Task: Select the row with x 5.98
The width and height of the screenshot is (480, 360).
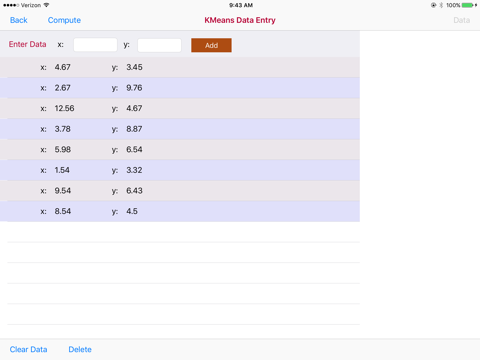Action: (180, 150)
